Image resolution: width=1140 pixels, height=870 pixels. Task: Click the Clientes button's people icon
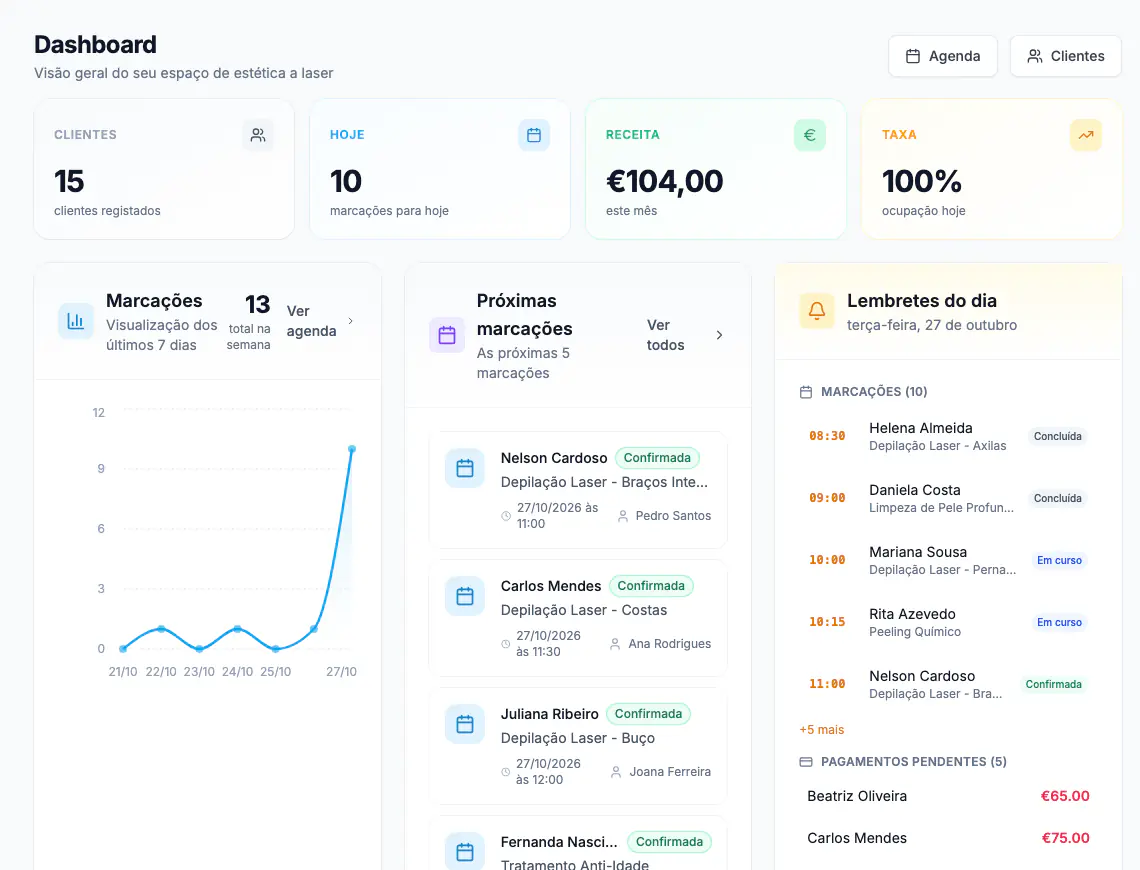coord(1035,56)
